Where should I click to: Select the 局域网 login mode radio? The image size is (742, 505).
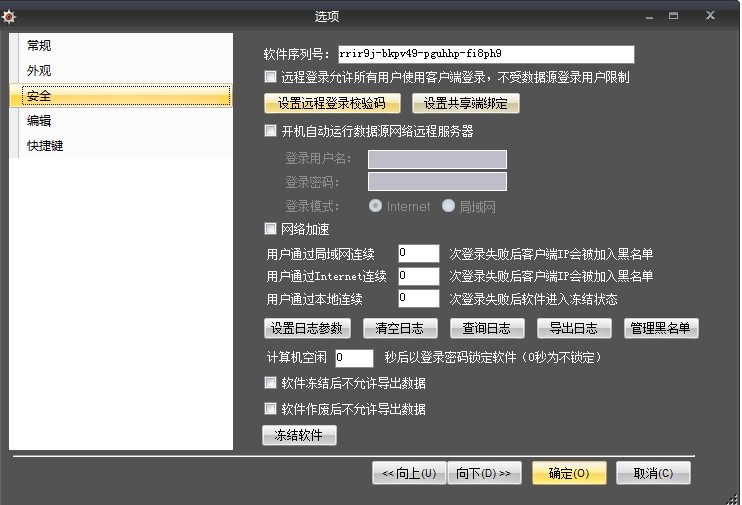coord(448,206)
